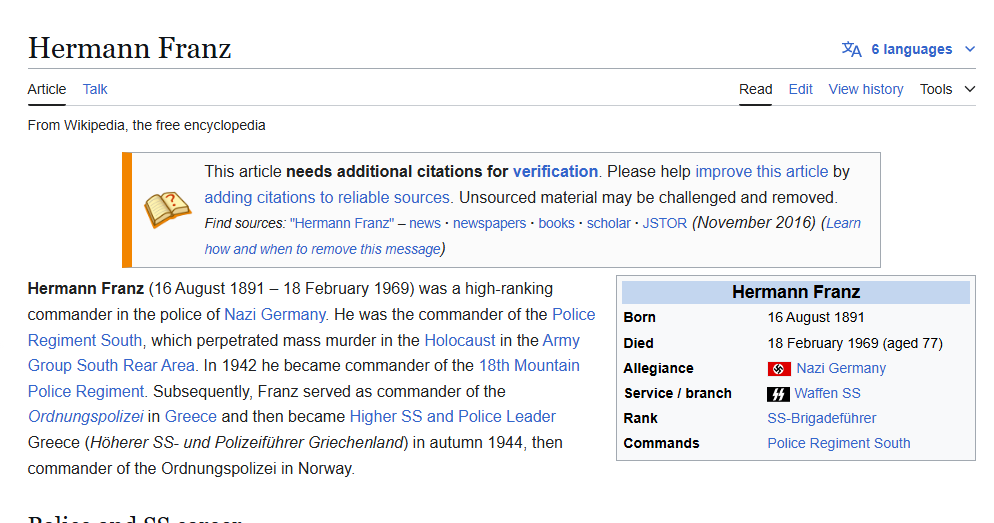The height and width of the screenshot is (523, 994).
Task: Click Nazi Germany link in infobox
Action: (841, 368)
